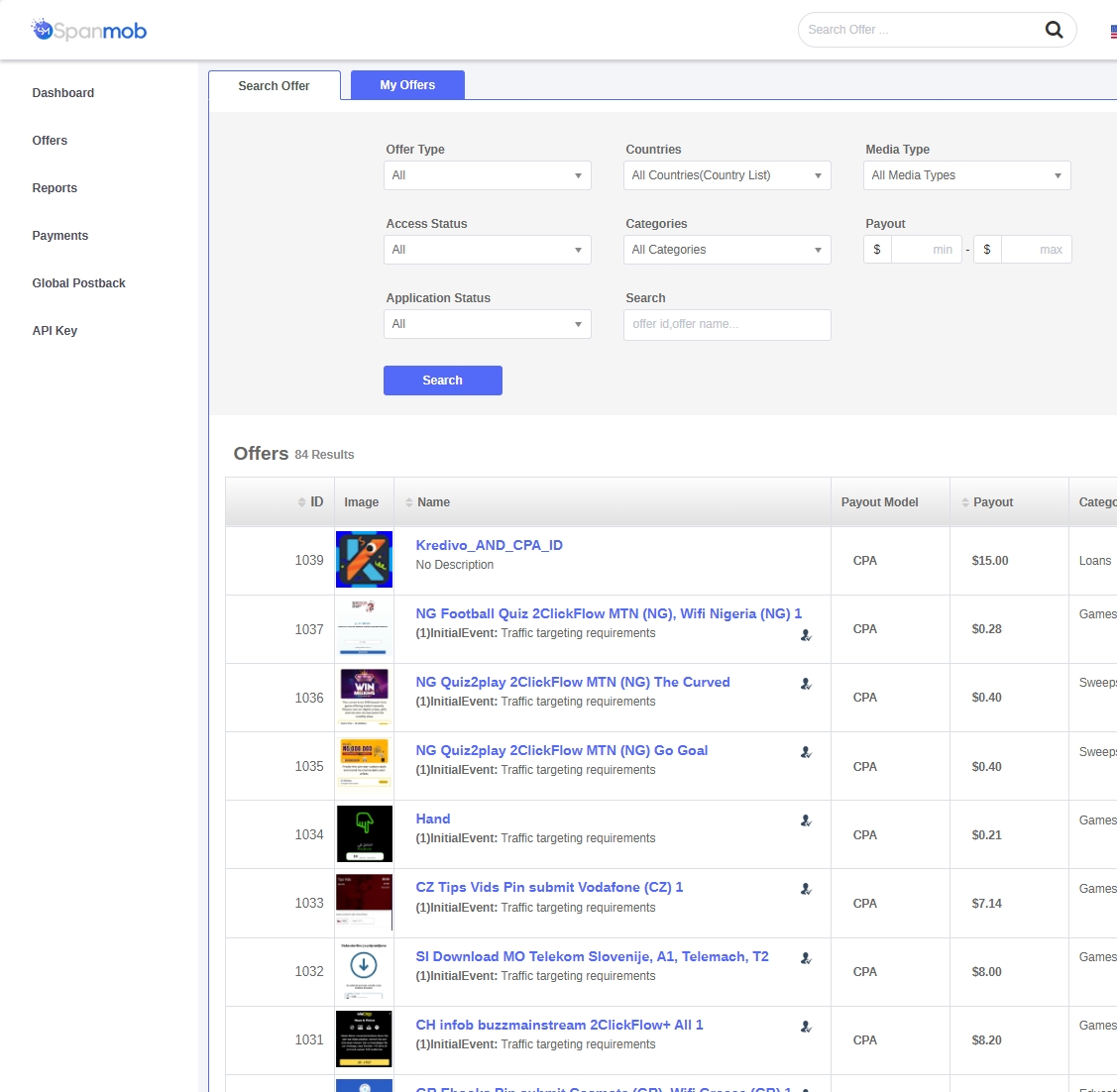Open the NG Football Quiz 2ClickFlow offer link
1117x1092 pixels.
pos(610,614)
